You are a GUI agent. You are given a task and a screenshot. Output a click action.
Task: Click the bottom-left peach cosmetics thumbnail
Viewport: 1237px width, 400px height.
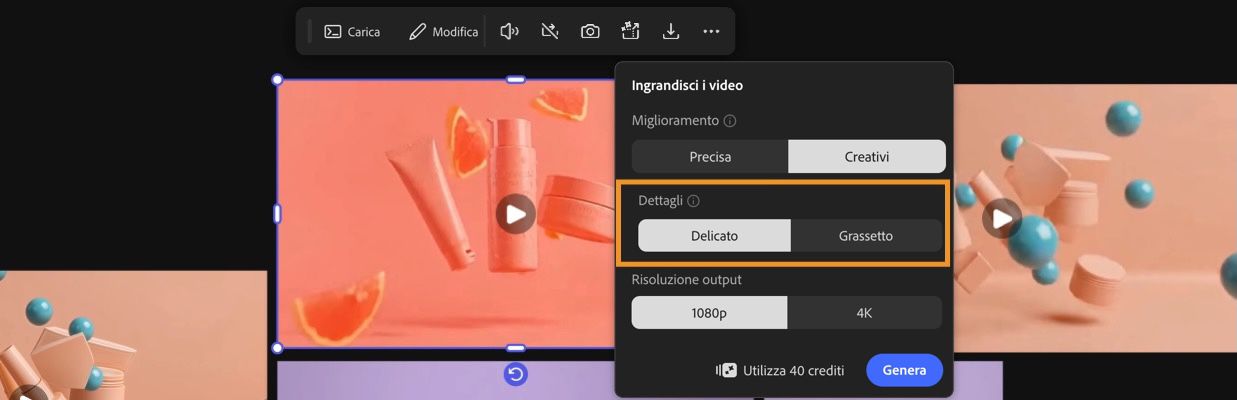[133, 335]
